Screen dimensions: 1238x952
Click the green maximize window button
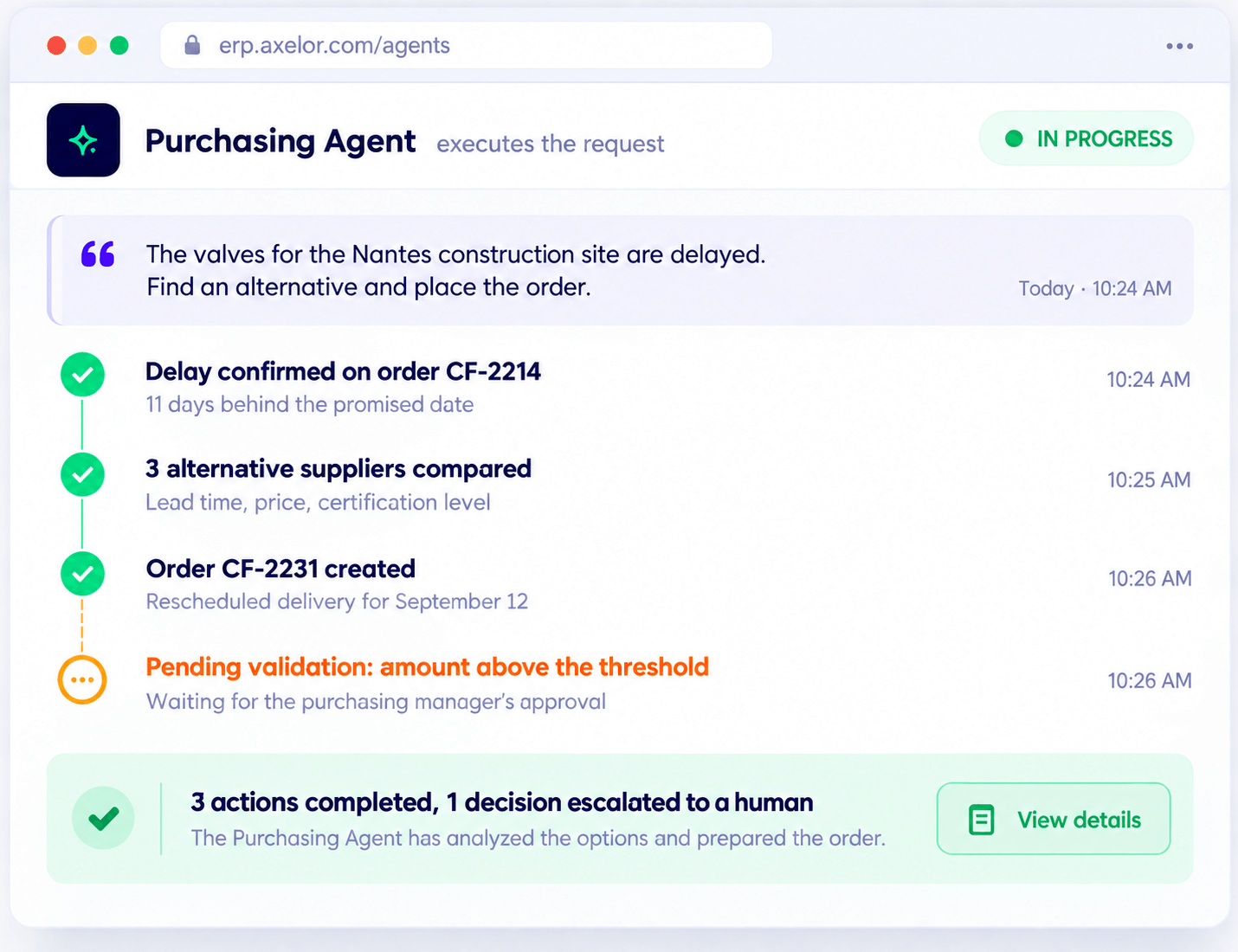pos(119,45)
